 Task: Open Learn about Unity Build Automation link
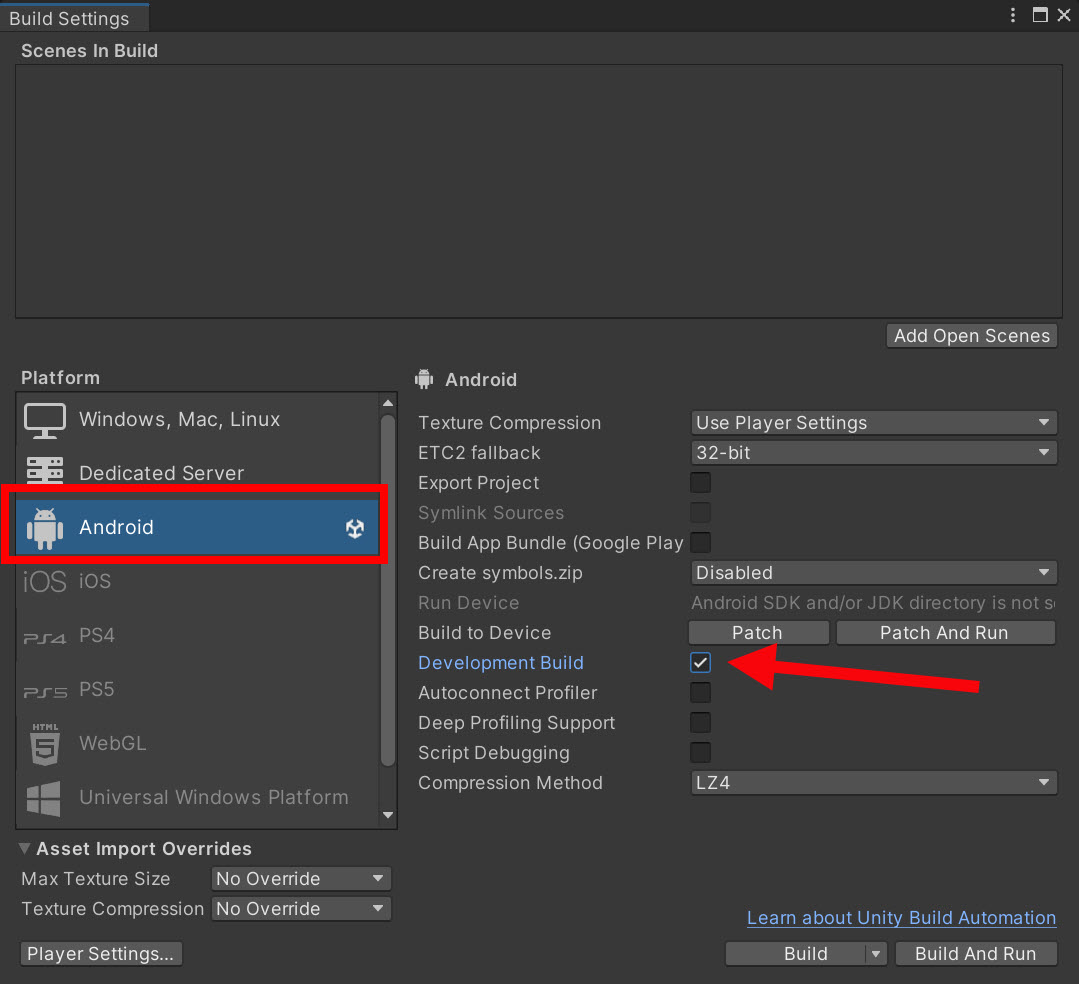901,918
